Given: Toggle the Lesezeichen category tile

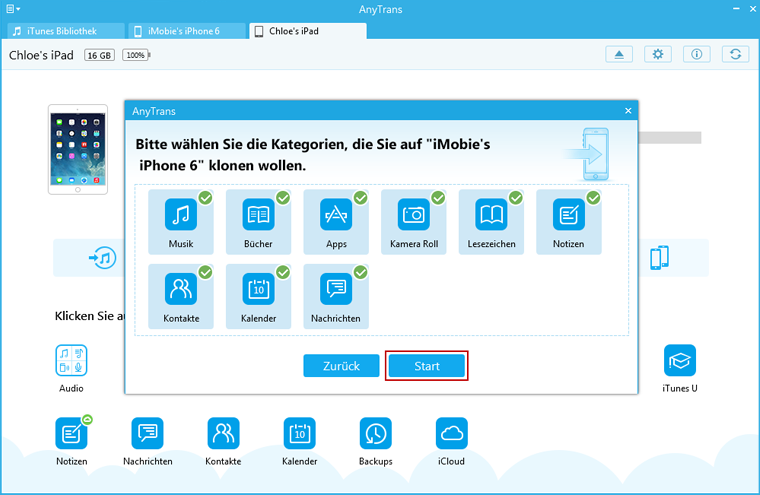Looking at the screenshot, I should 491,222.
